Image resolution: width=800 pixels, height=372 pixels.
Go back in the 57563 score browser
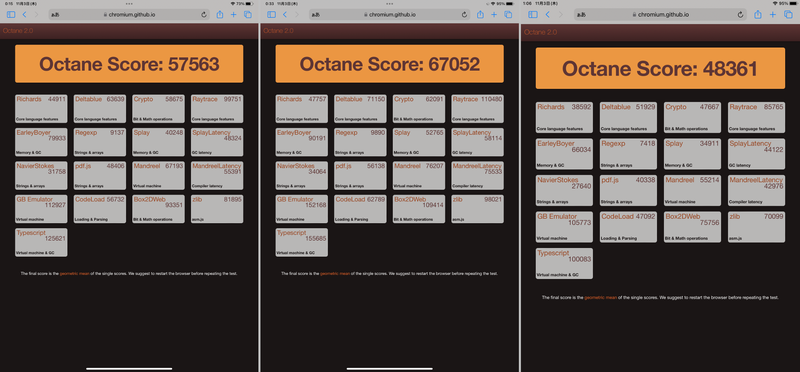pyautogui.click(x=24, y=15)
